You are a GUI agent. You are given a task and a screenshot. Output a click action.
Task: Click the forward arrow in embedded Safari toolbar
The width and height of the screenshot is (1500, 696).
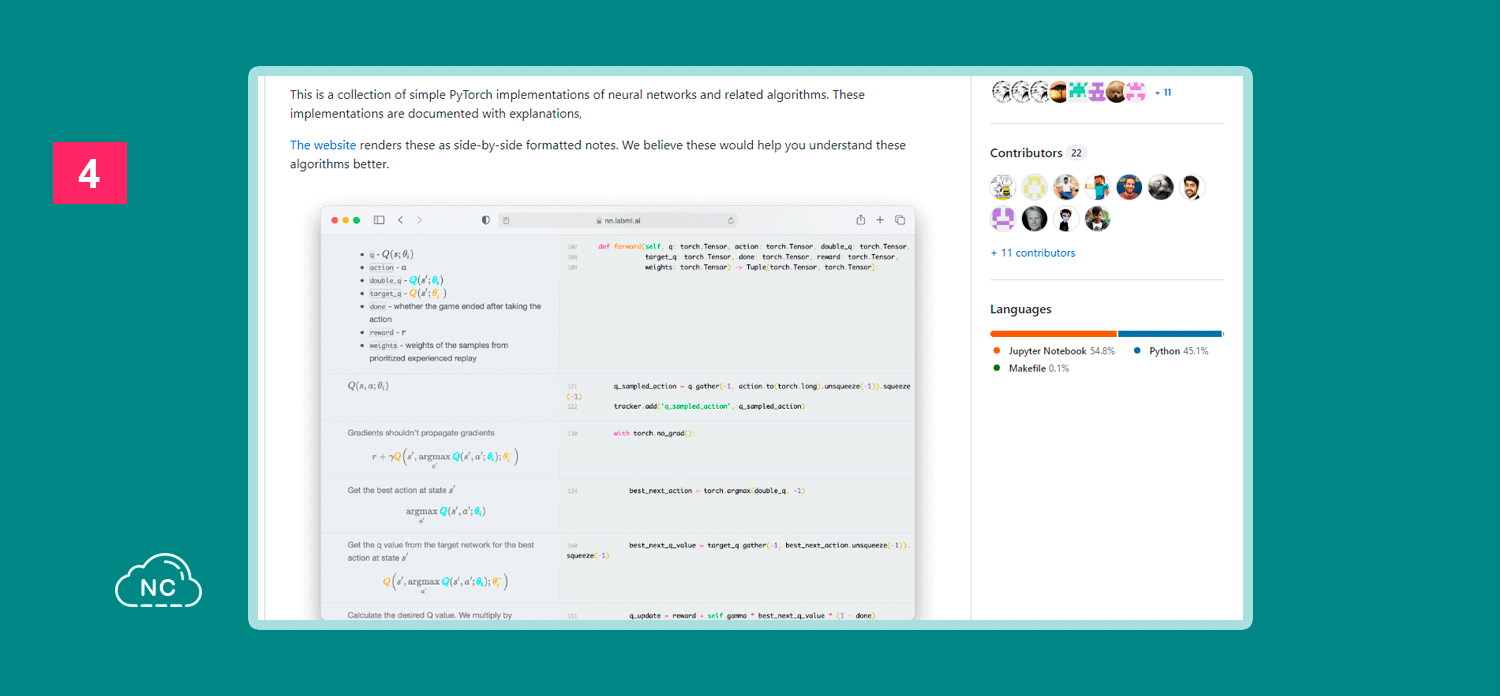(x=419, y=220)
